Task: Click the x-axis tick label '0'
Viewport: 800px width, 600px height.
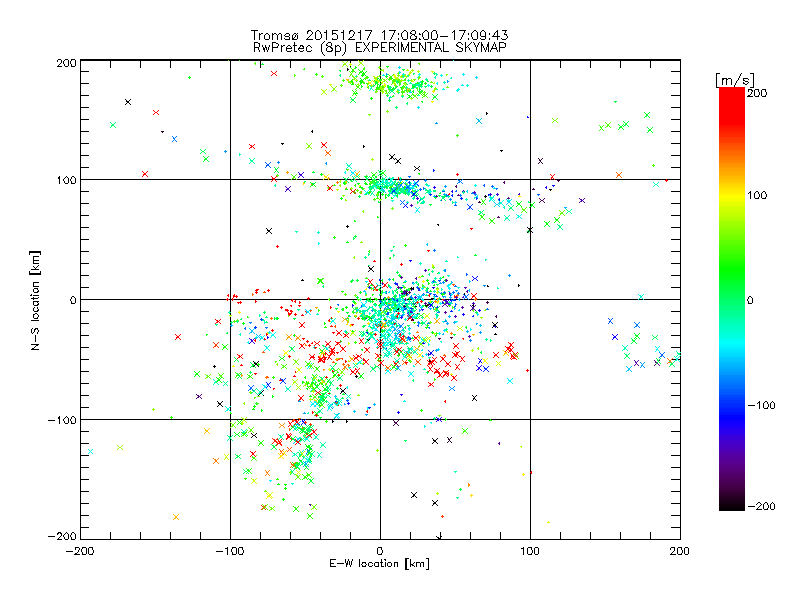Action: 380,551
